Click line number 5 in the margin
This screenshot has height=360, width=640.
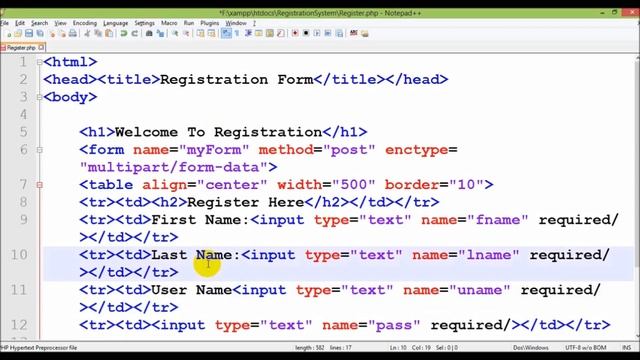coord(23,132)
